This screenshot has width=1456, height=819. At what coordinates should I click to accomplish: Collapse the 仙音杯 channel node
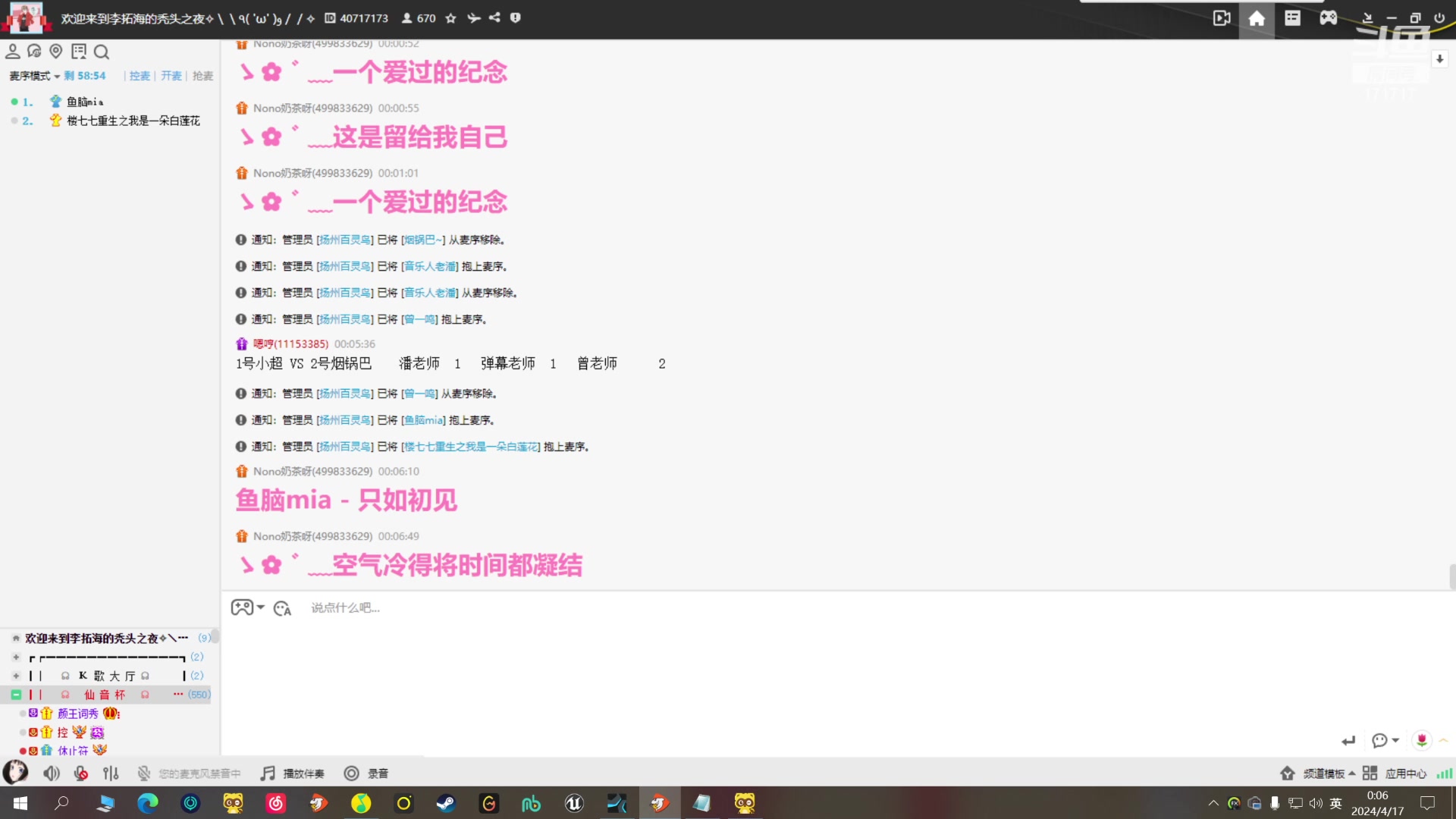pyautogui.click(x=15, y=694)
